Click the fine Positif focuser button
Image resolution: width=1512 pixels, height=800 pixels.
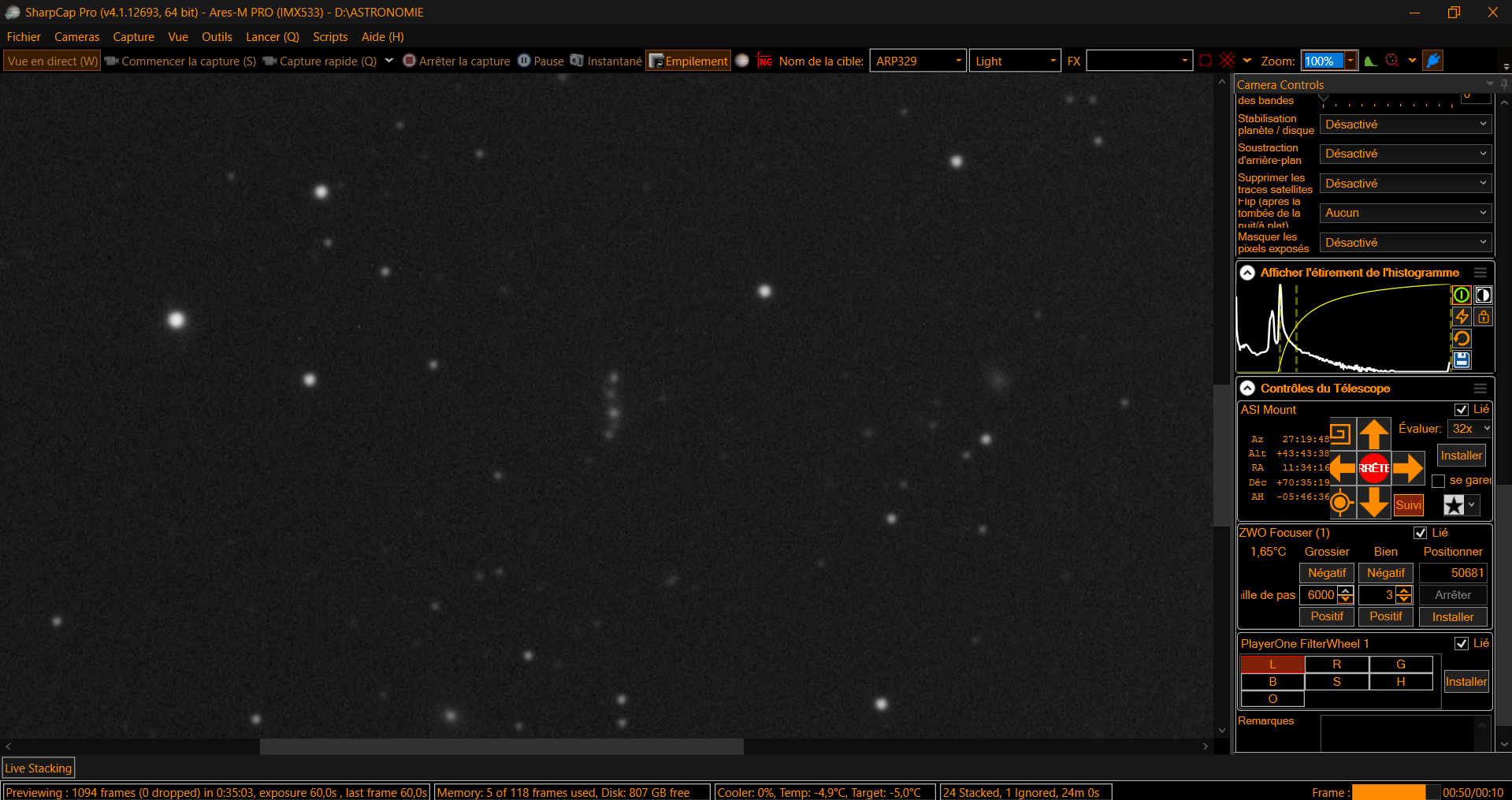(1386, 616)
